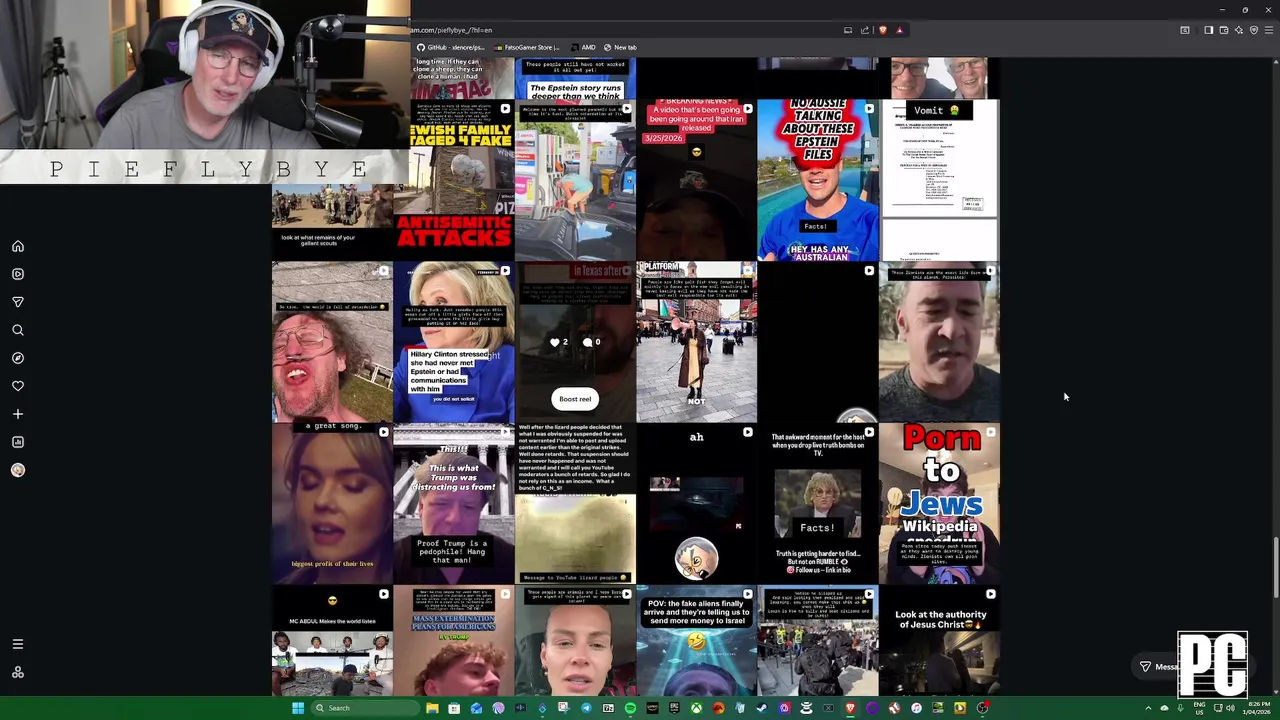Open Search from the sidebar
The image size is (1280, 720).
pos(18,330)
